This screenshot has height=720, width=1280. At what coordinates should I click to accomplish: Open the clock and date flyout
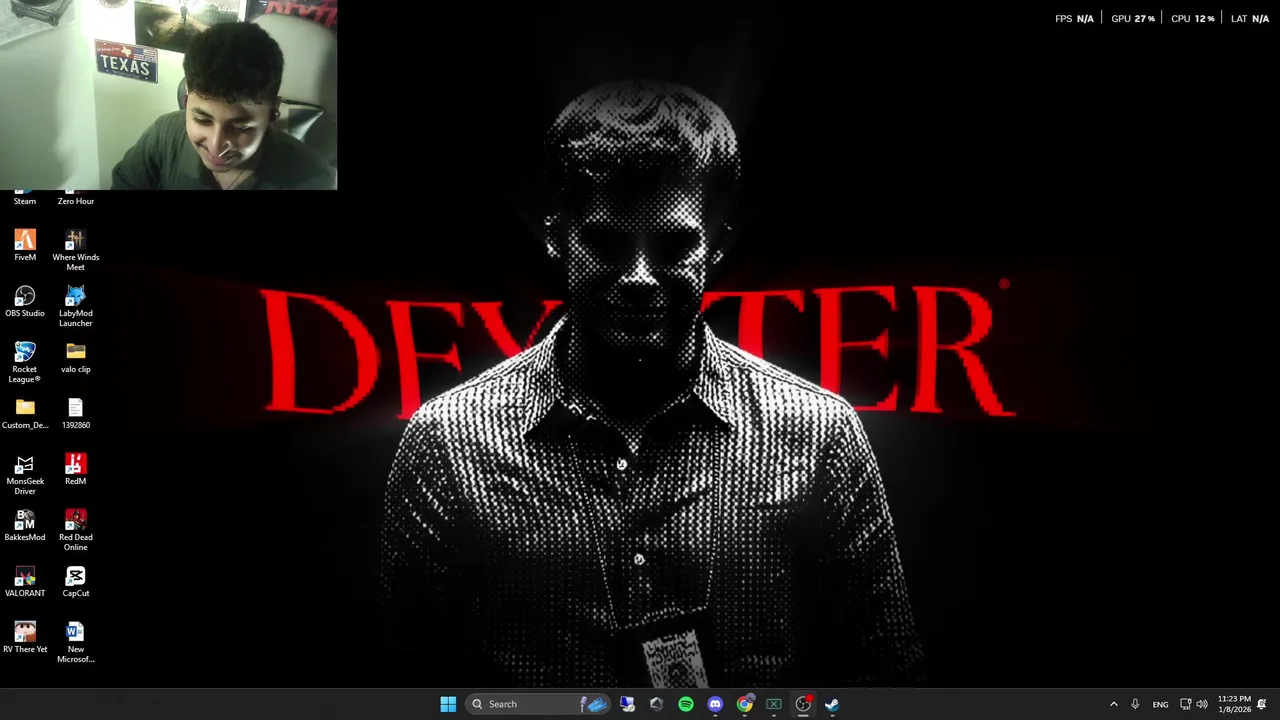click(1234, 704)
